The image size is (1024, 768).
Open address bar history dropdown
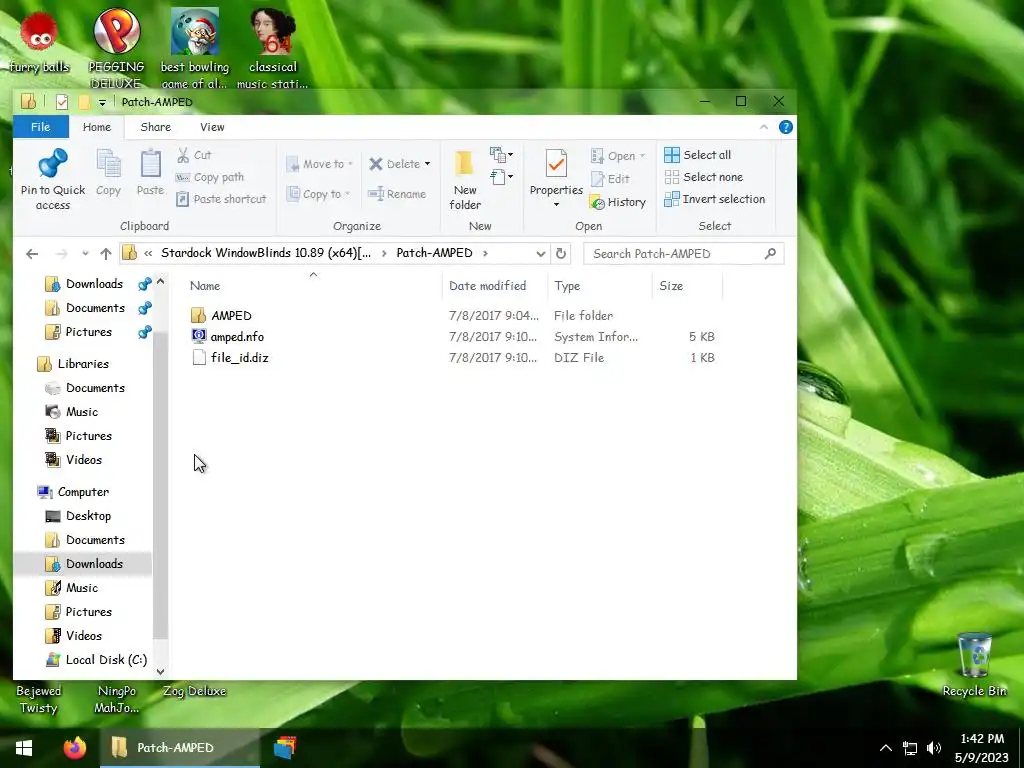point(540,253)
